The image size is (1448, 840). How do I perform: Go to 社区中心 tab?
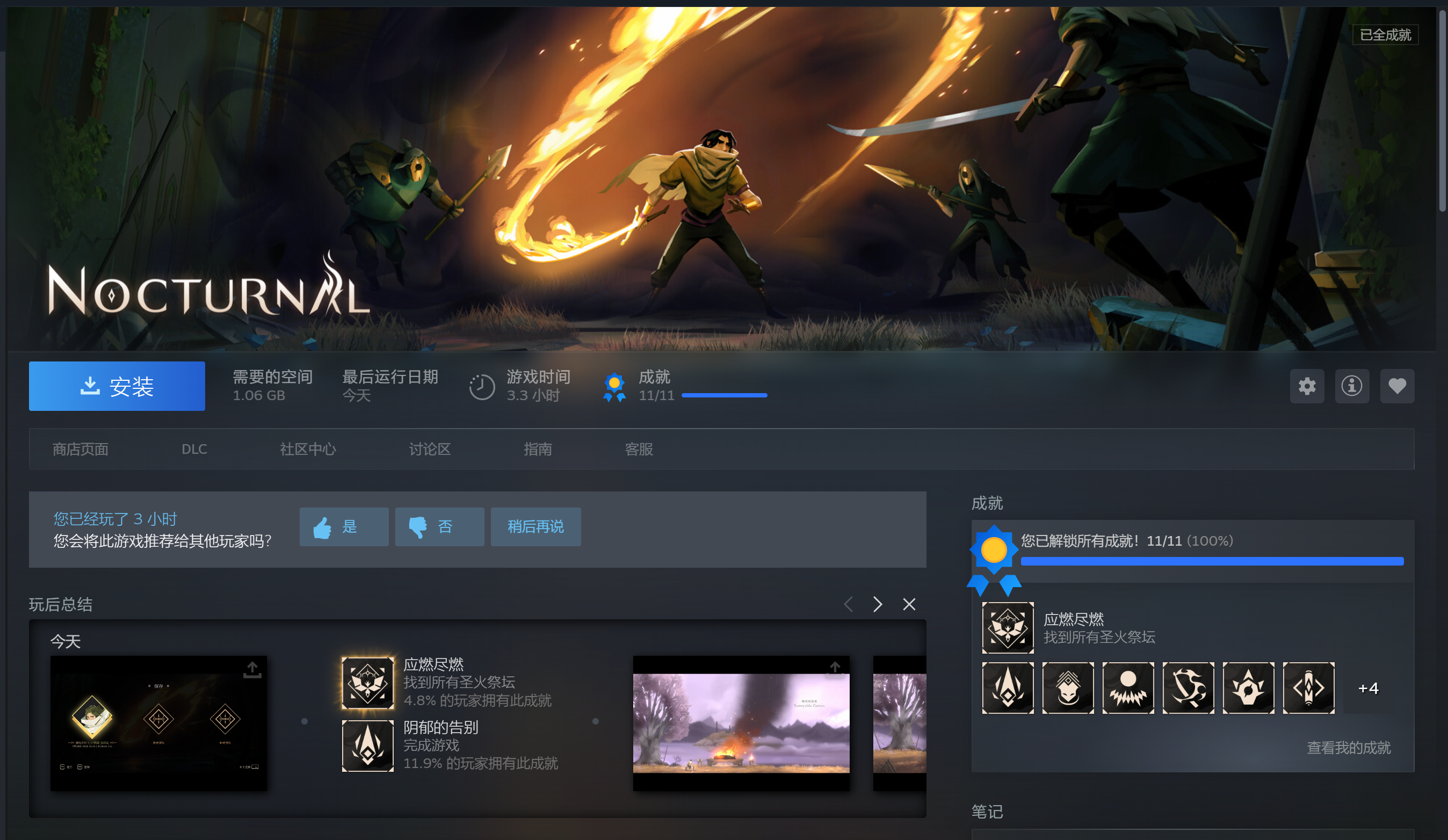tap(308, 450)
